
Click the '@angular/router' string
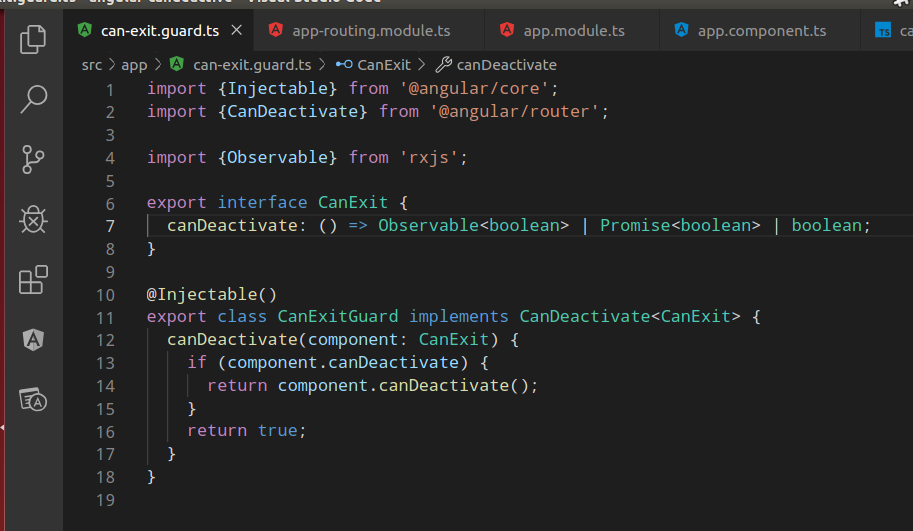tap(514, 111)
